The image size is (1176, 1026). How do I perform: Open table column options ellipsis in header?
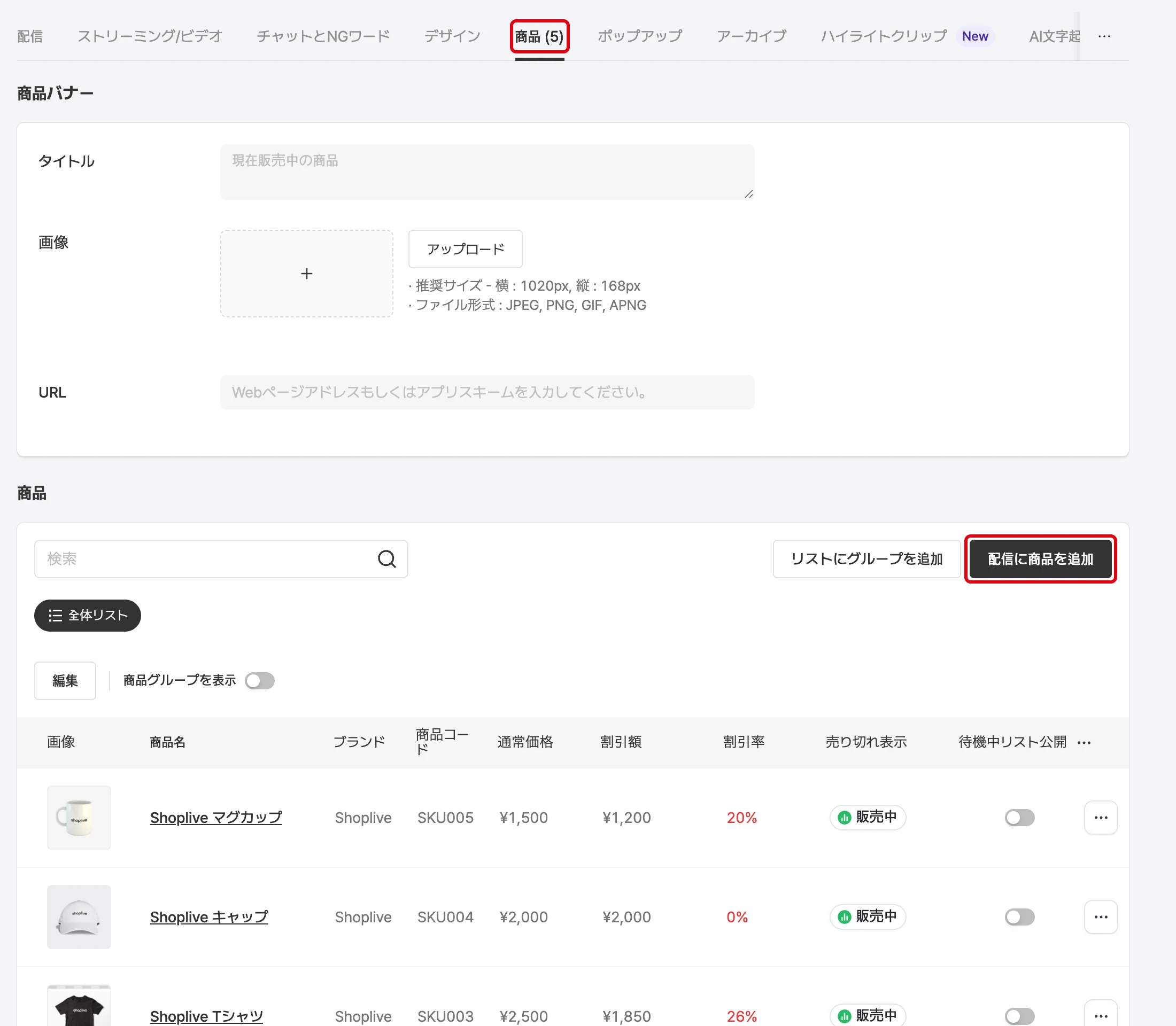1084,743
